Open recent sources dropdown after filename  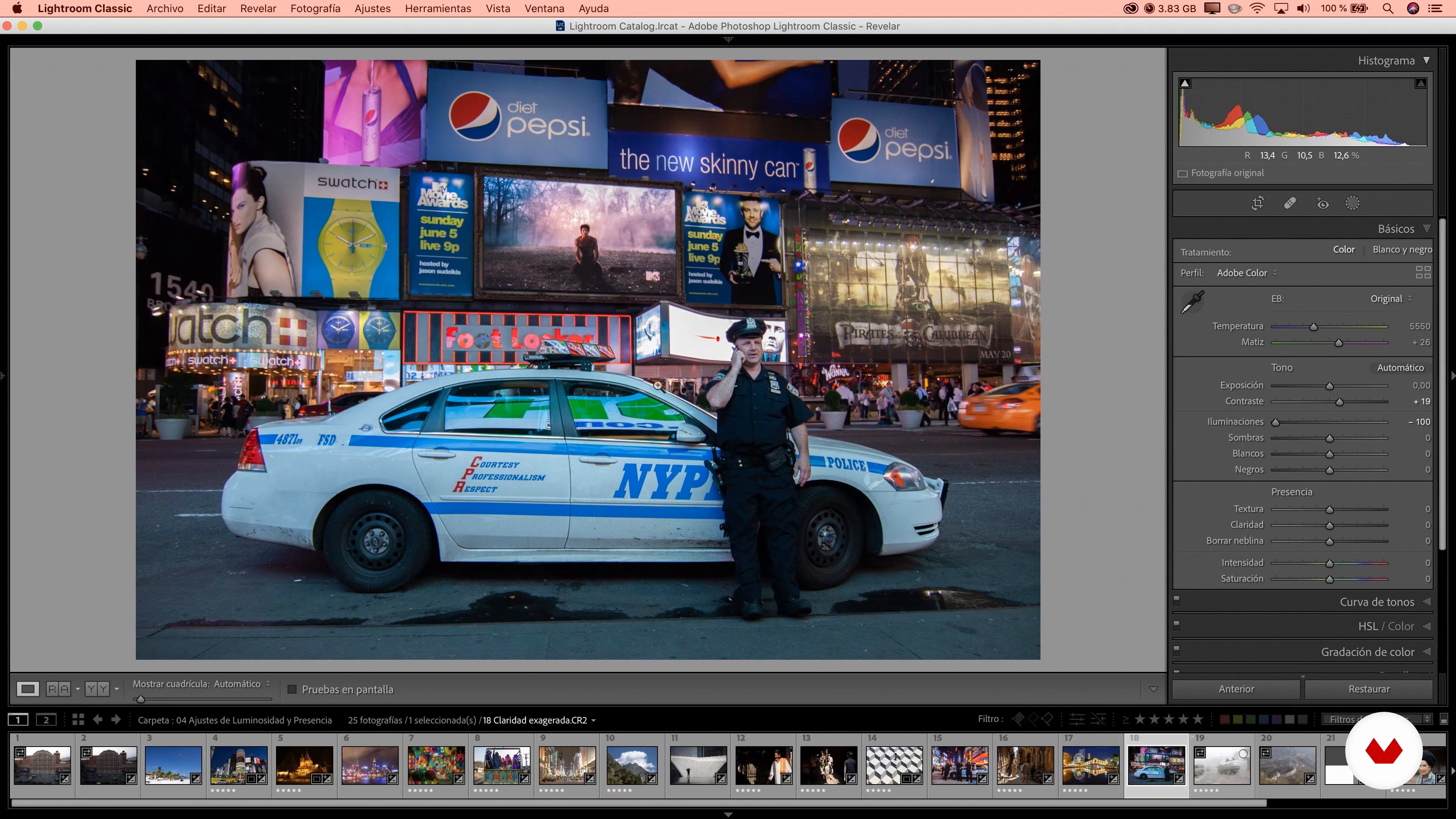593,721
